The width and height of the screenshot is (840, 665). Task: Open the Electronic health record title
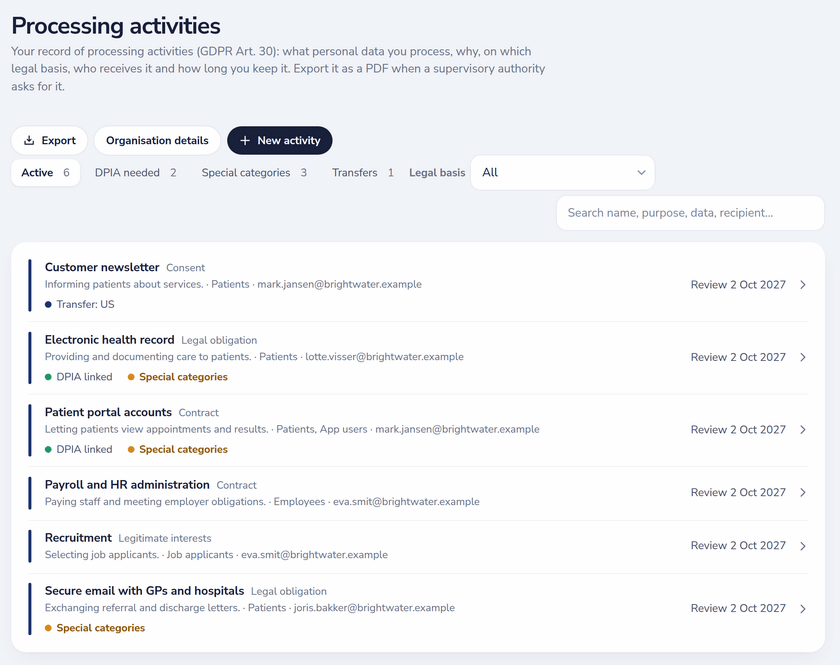[109, 340]
